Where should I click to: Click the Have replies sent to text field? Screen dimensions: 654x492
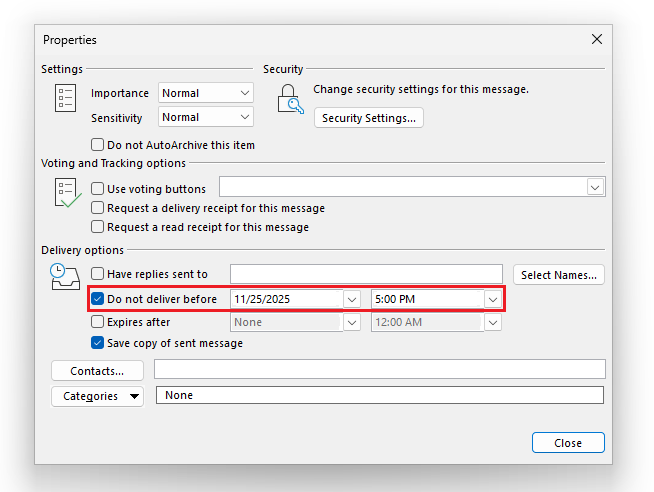coord(366,274)
